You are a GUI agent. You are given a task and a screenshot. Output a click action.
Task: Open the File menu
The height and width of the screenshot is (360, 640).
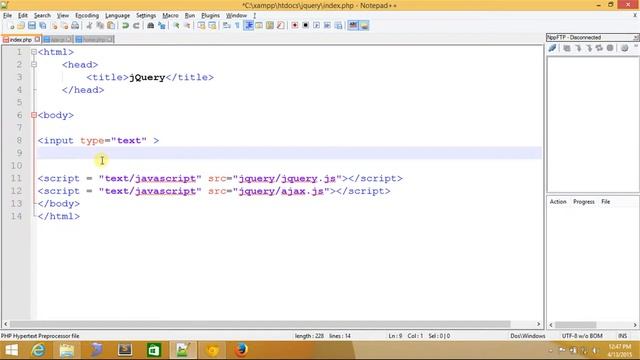[x=7, y=16]
